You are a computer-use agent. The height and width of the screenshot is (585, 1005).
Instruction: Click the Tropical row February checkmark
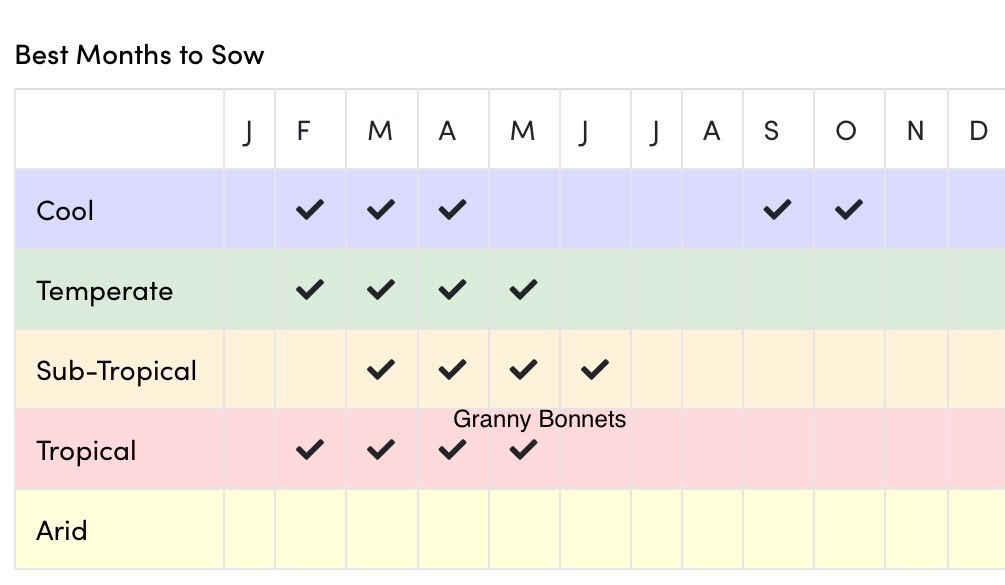pyautogui.click(x=310, y=450)
